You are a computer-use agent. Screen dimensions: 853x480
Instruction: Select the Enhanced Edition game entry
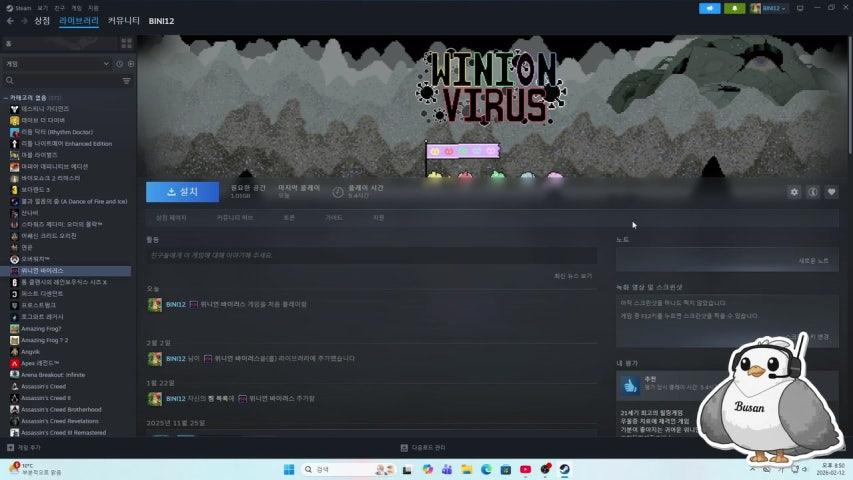pyautogui.click(x=66, y=144)
